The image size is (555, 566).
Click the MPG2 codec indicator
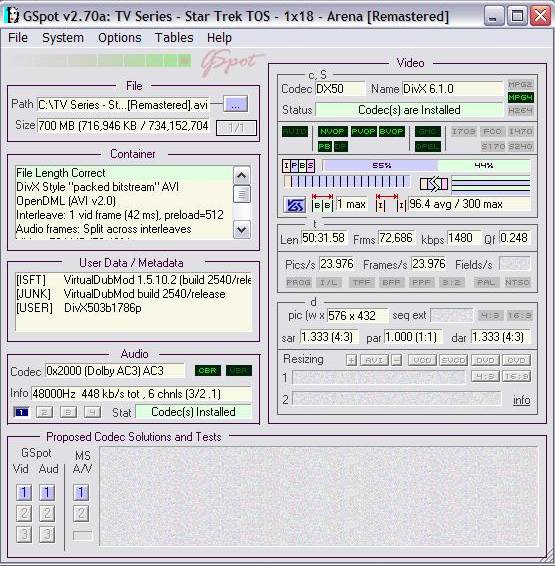(x=520, y=85)
